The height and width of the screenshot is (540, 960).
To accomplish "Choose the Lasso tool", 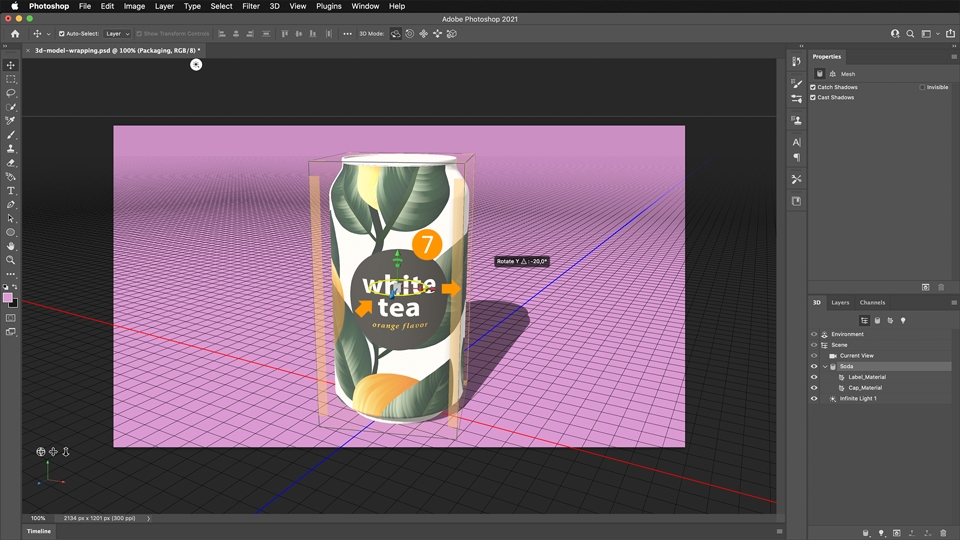I will tap(11, 93).
